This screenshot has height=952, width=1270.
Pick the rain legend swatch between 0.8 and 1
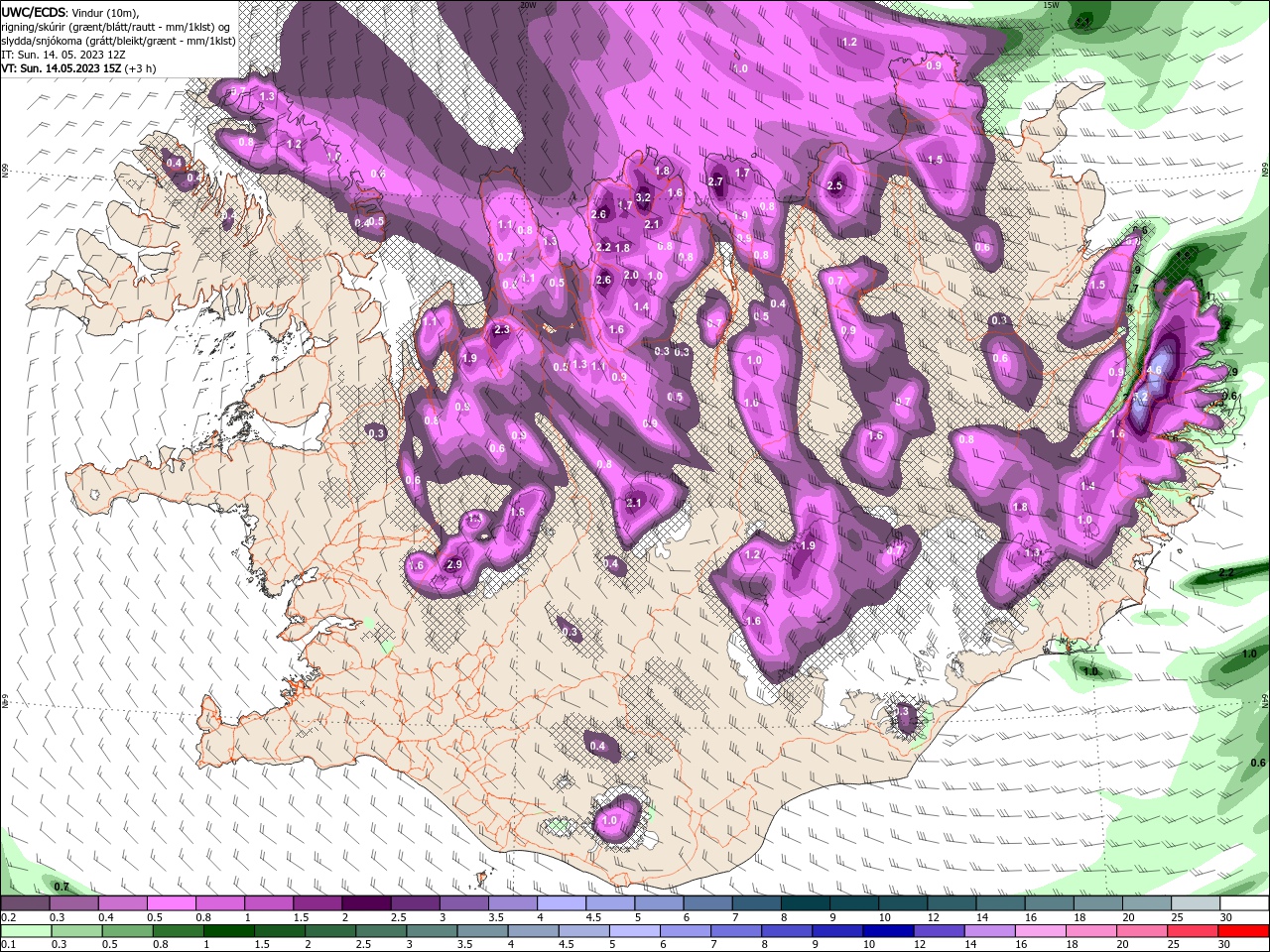click(x=178, y=931)
